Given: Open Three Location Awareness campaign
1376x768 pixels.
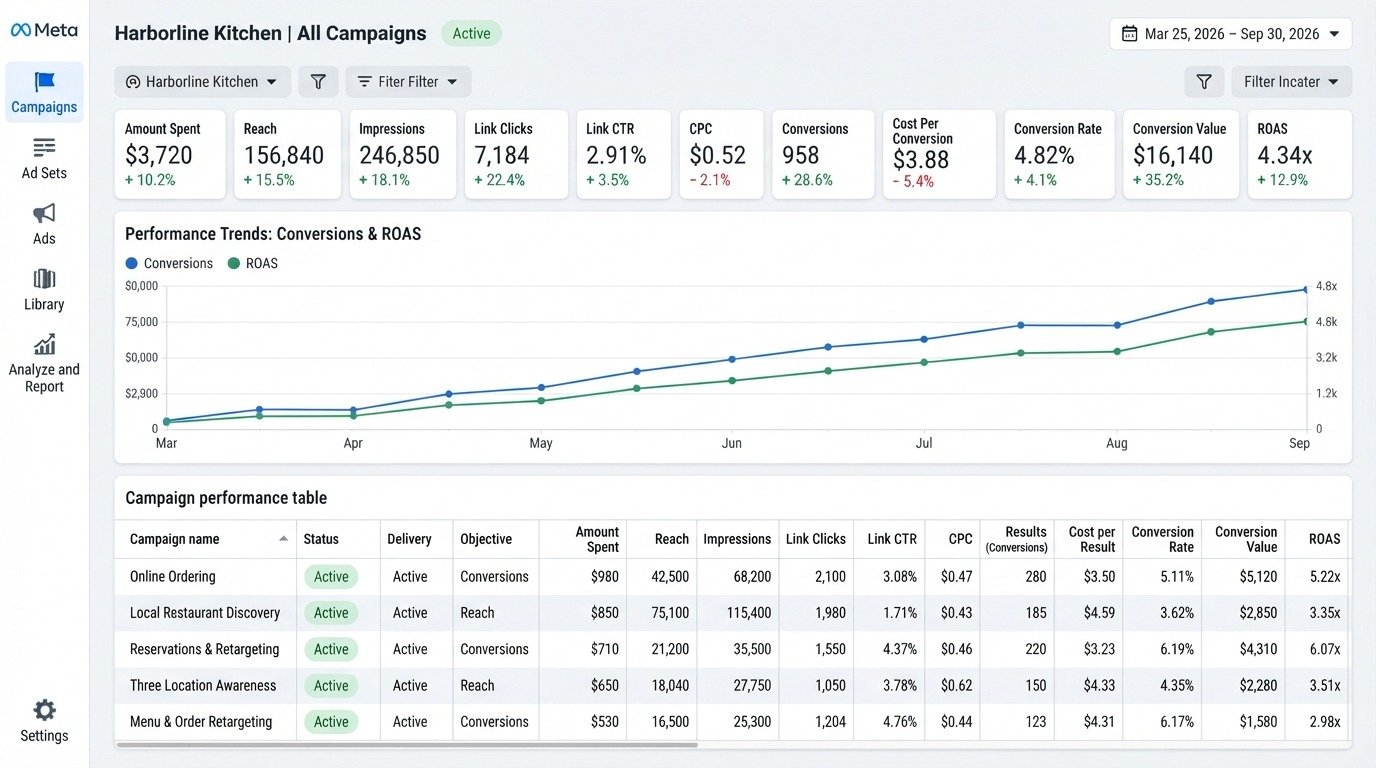Looking at the screenshot, I should 203,686.
